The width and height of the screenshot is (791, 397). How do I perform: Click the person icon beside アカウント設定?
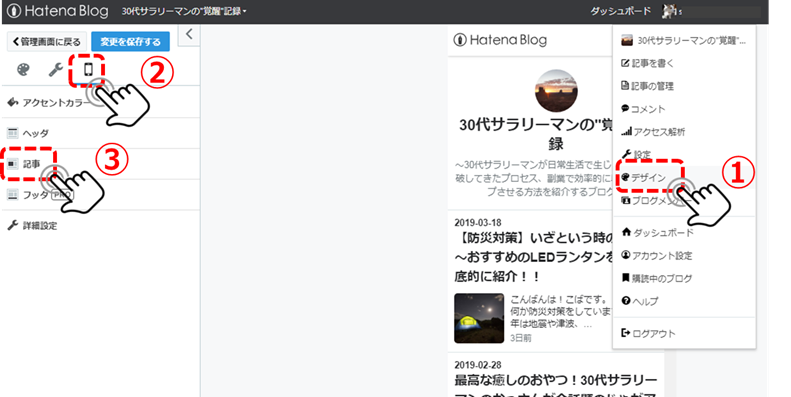(x=626, y=255)
